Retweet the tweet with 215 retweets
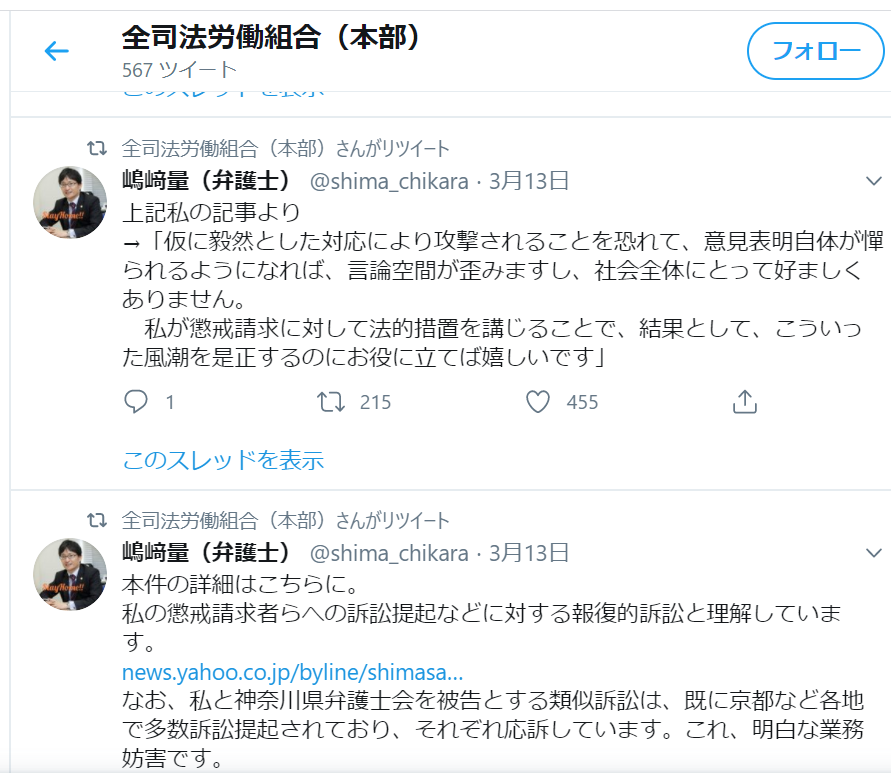Image resolution: width=891 pixels, height=773 pixels. coord(331,402)
